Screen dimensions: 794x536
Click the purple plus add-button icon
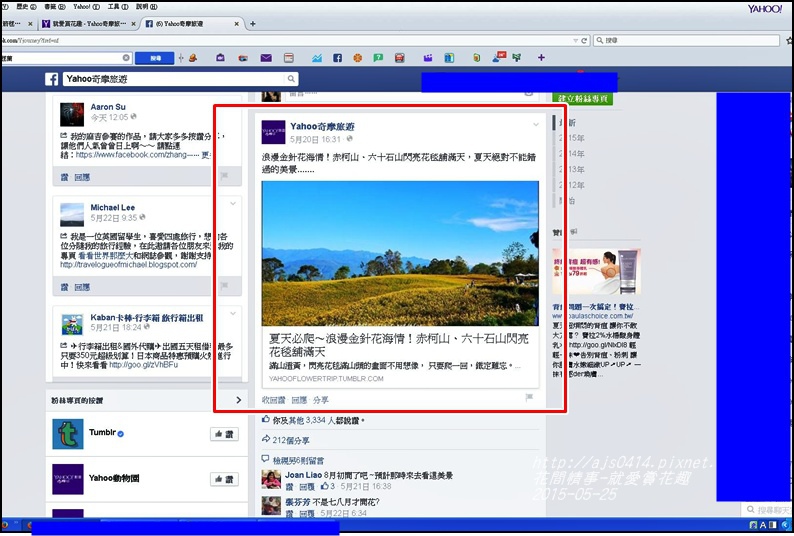tap(541, 58)
